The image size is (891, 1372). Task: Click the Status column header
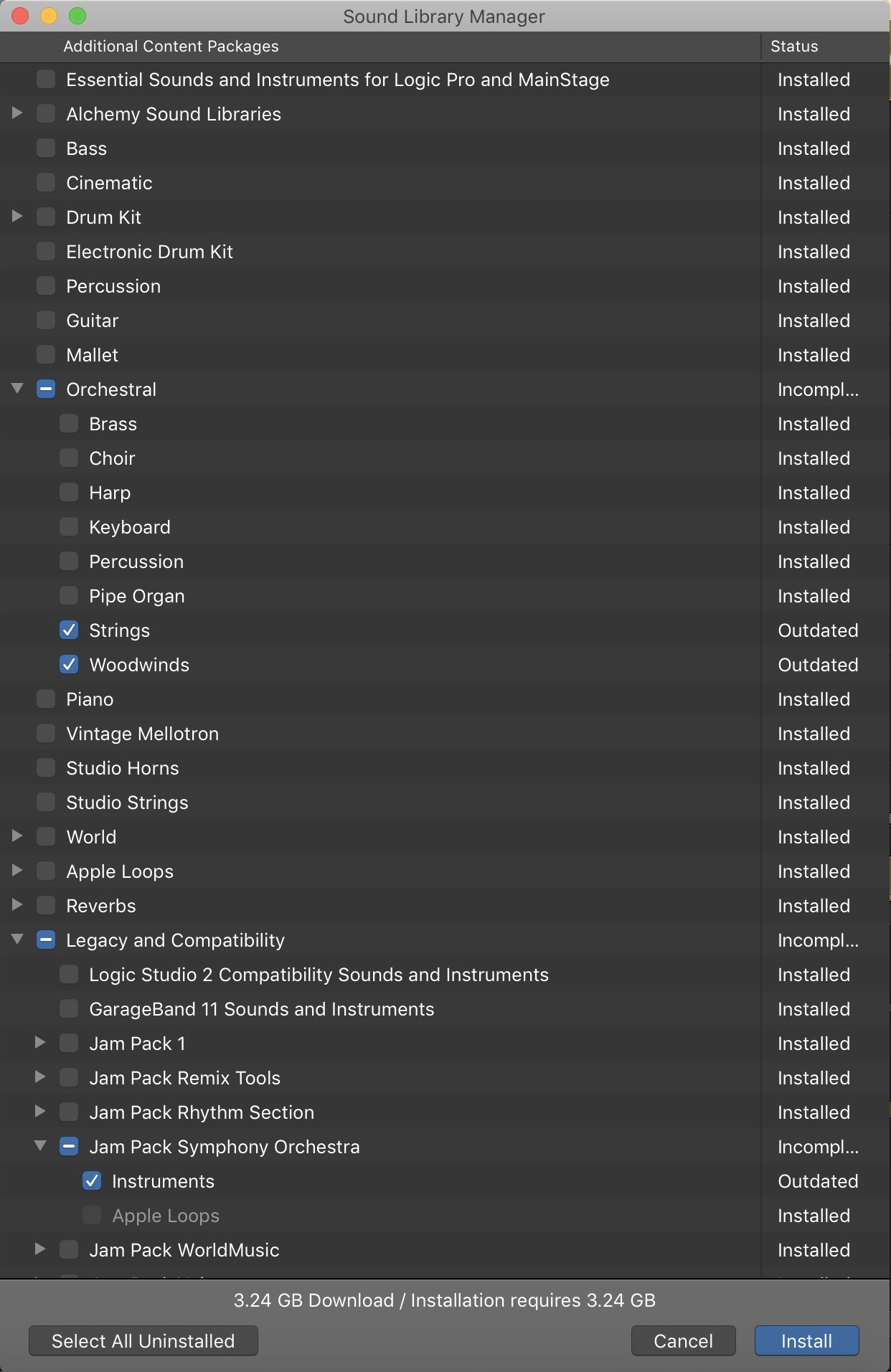(x=794, y=46)
